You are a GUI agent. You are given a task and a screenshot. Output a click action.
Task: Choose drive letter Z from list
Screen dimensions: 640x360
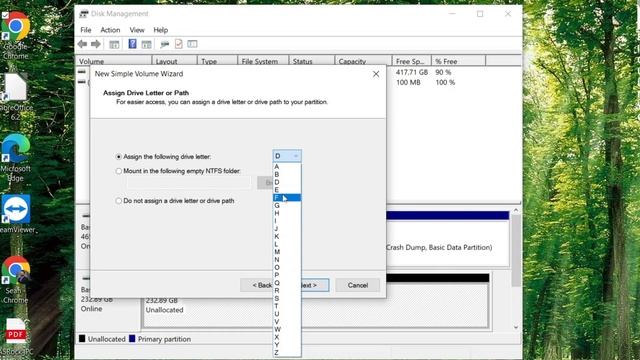(287, 352)
